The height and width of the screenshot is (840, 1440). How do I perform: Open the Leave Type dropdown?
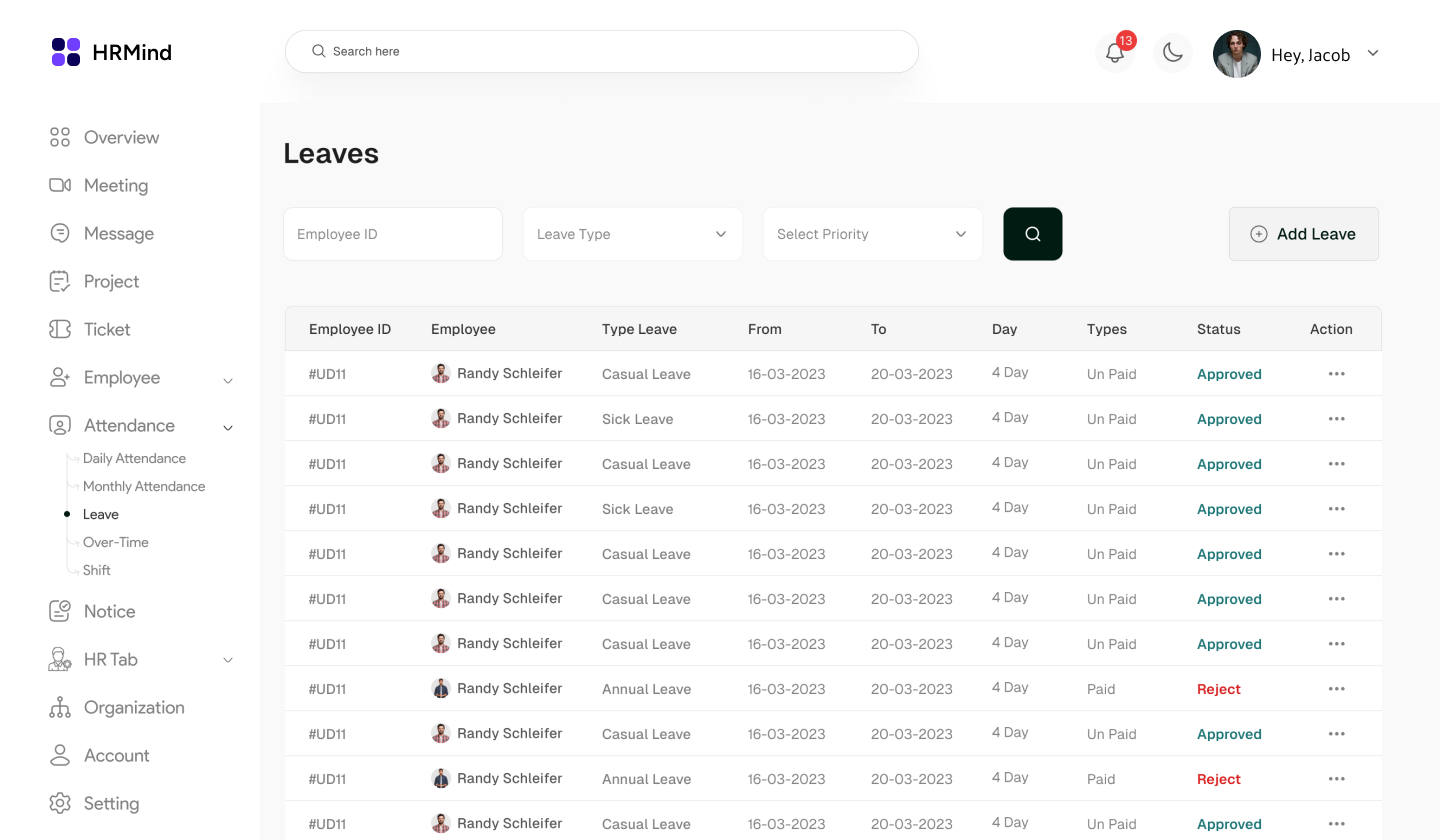[632, 234]
